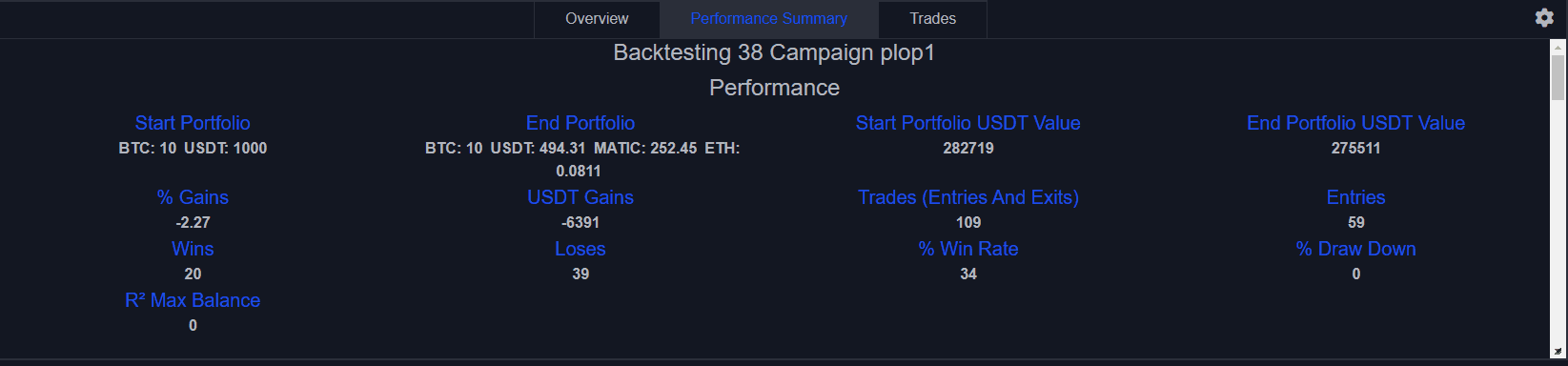
Task: Open the settings gear icon
Action: point(1544,17)
